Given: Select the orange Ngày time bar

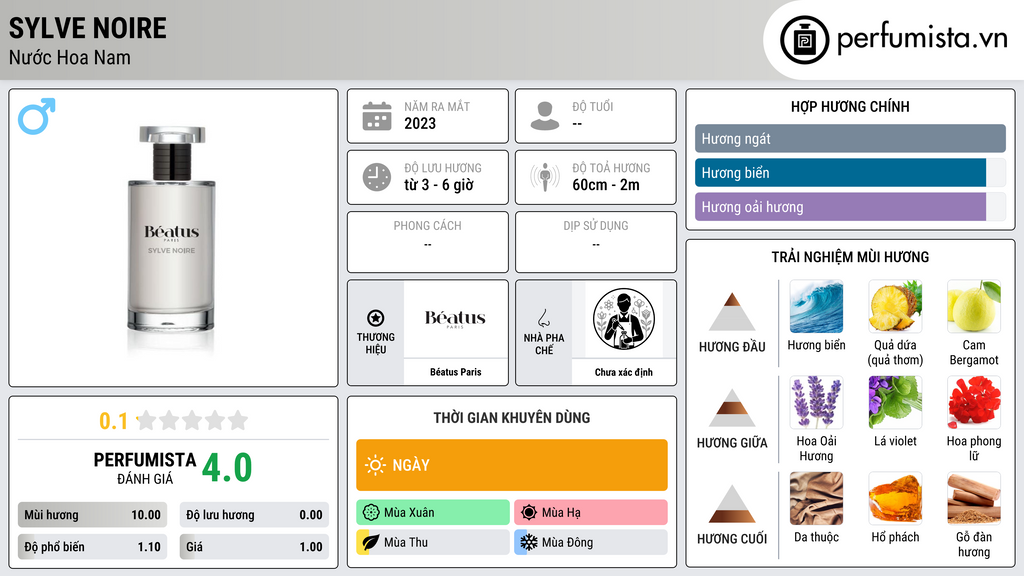Looking at the screenshot, I should click(x=512, y=465).
